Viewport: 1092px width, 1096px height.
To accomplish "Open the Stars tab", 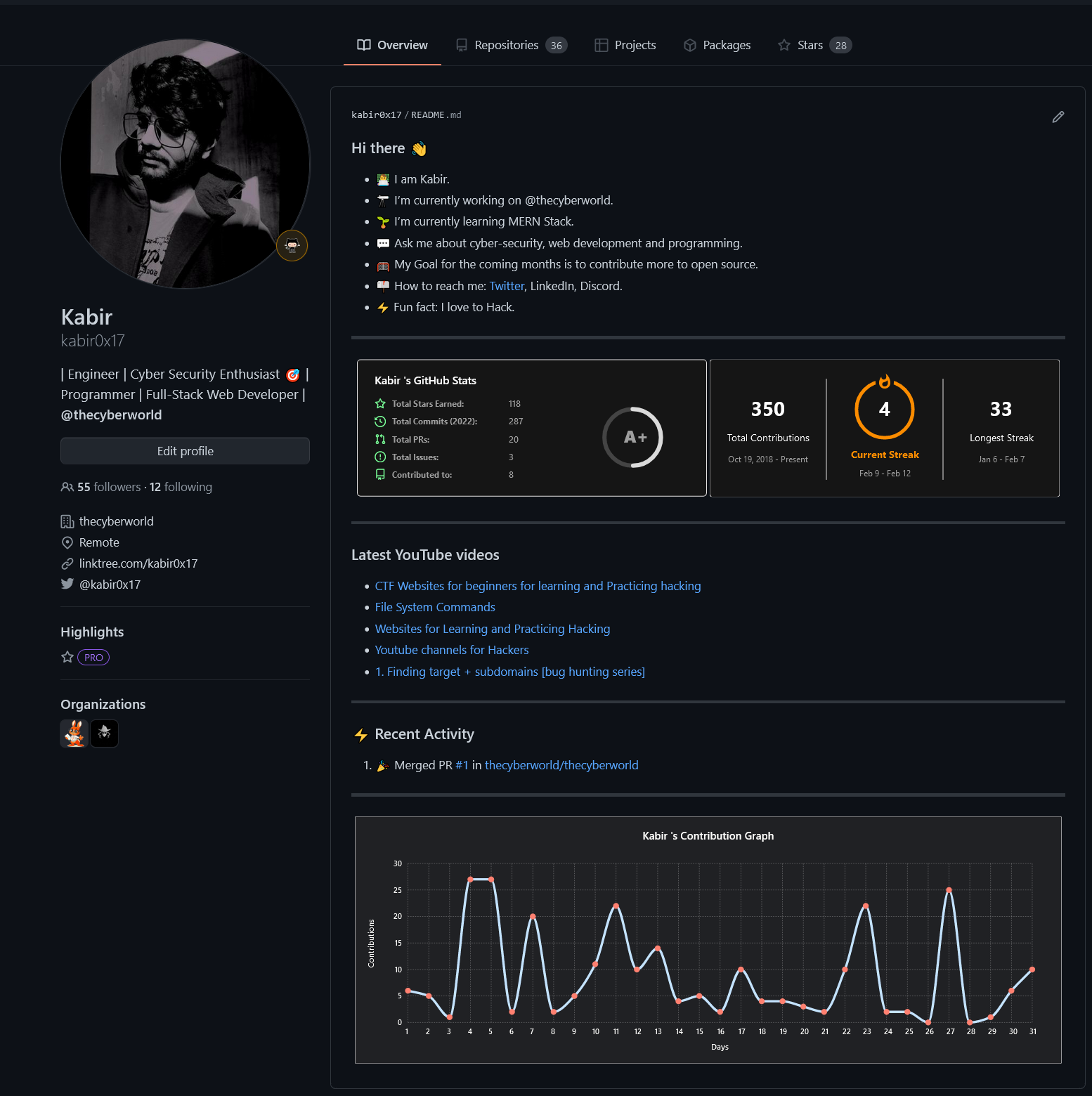I will pyautogui.click(x=815, y=45).
